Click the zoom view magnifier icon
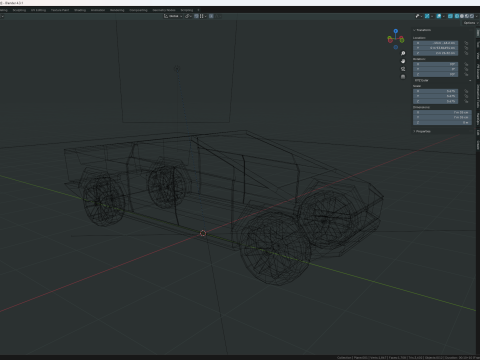The height and width of the screenshot is (360, 480). click(x=403, y=53)
